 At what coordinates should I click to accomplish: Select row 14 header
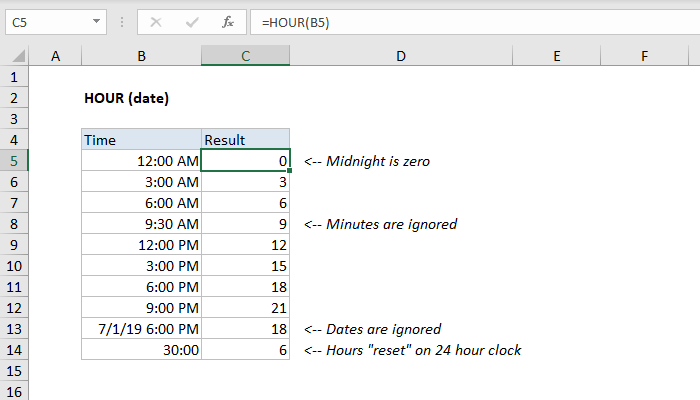pos(14,350)
